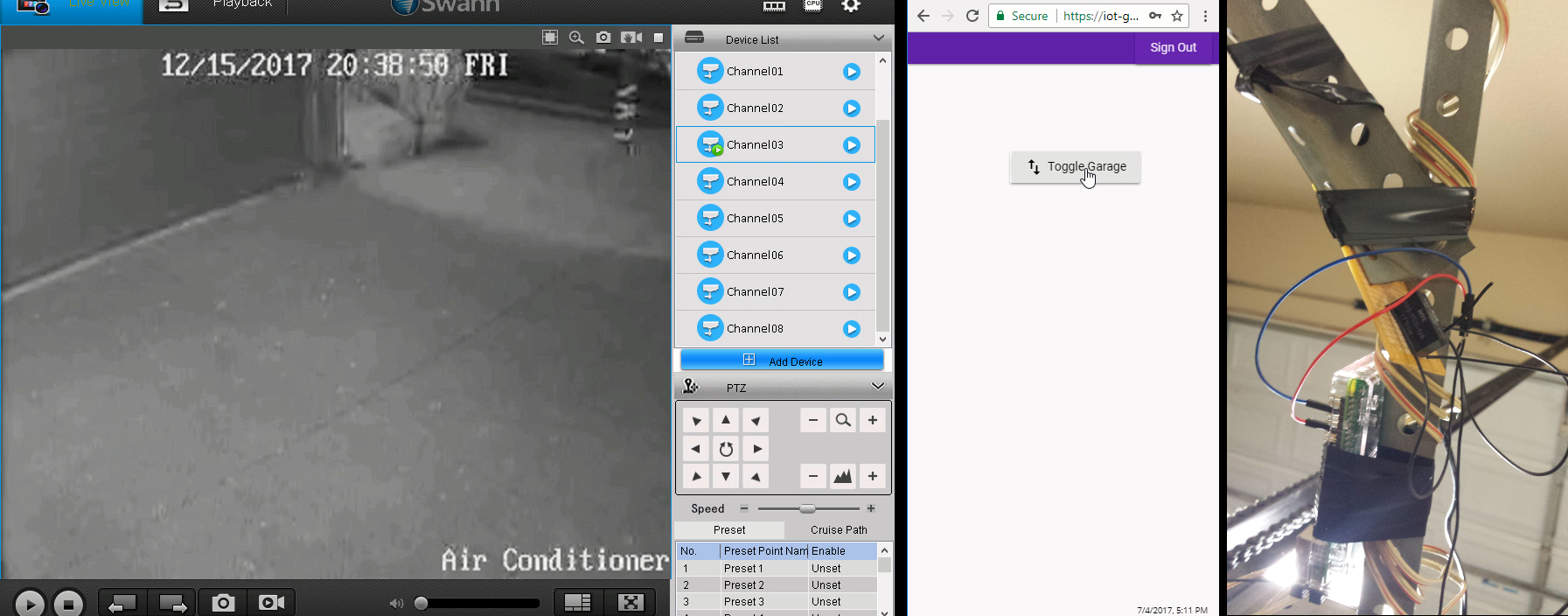The width and height of the screenshot is (1568, 616).
Task: Click the volume slider knob
Action: coord(421,603)
